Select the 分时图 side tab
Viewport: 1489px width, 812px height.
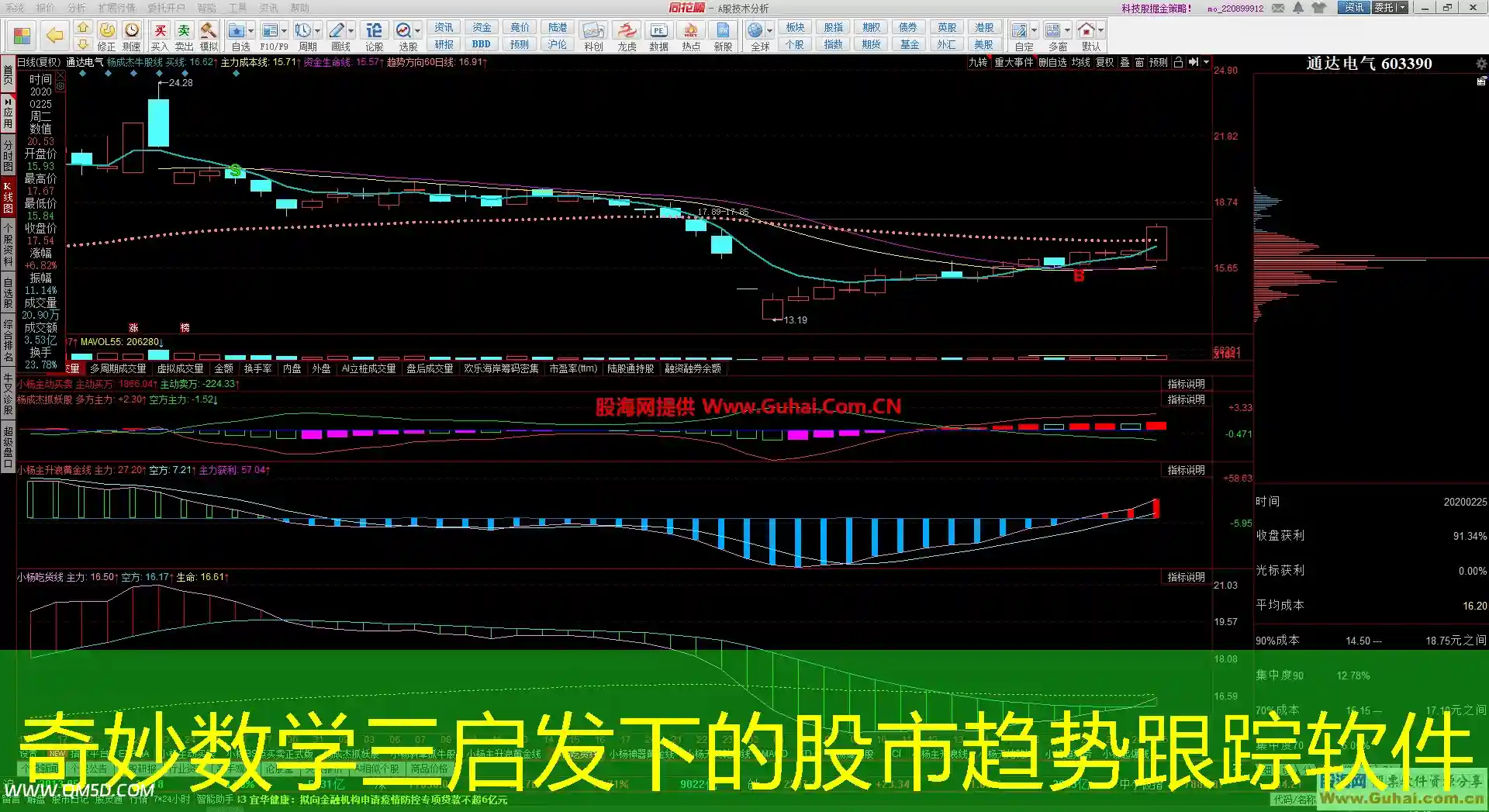pyautogui.click(x=8, y=155)
